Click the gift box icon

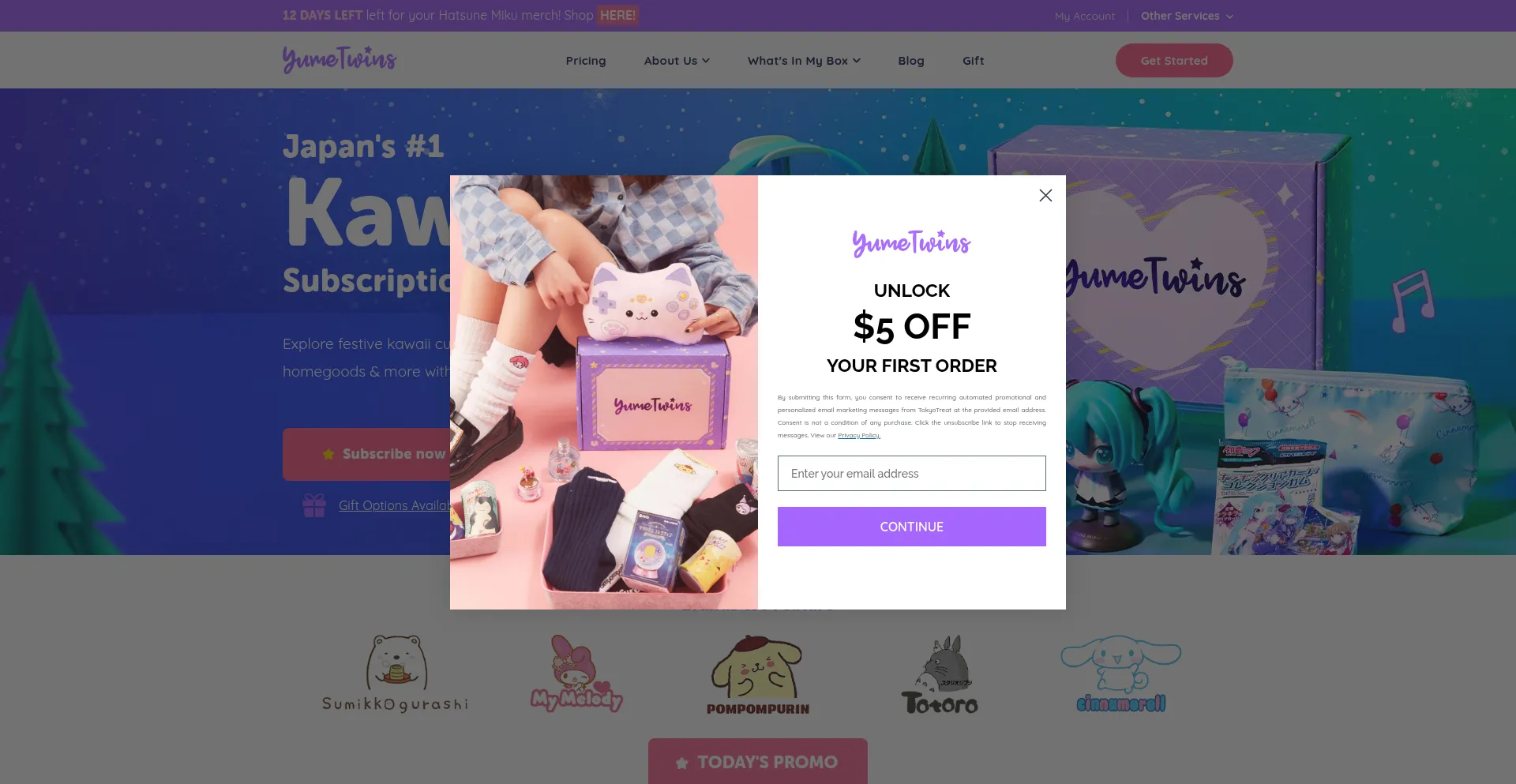click(x=314, y=505)
